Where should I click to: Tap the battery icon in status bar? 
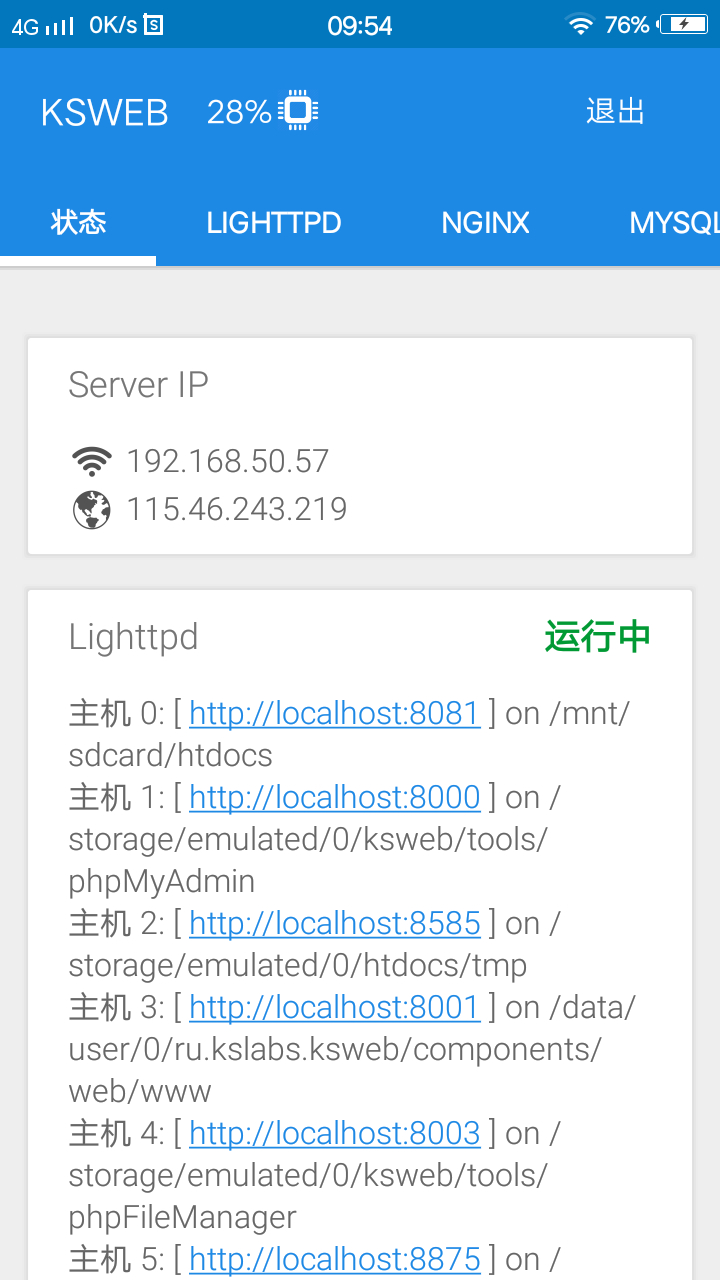[686, 25]
